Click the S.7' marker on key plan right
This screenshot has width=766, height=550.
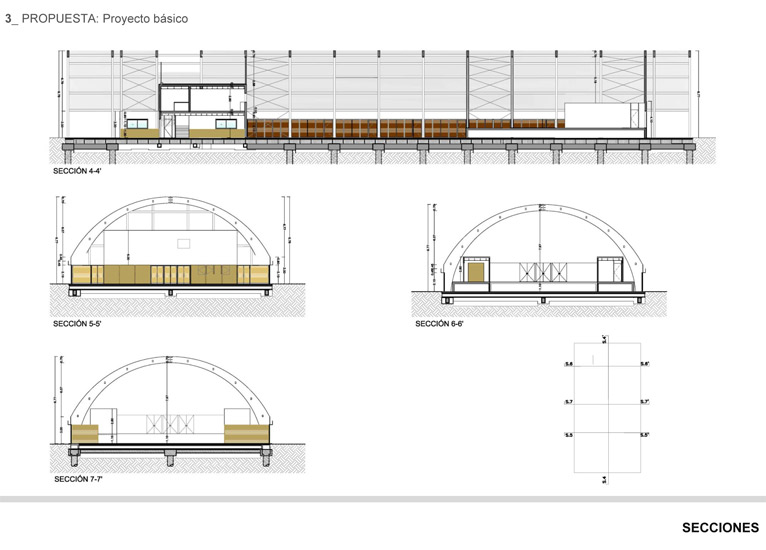coord(645,401)
